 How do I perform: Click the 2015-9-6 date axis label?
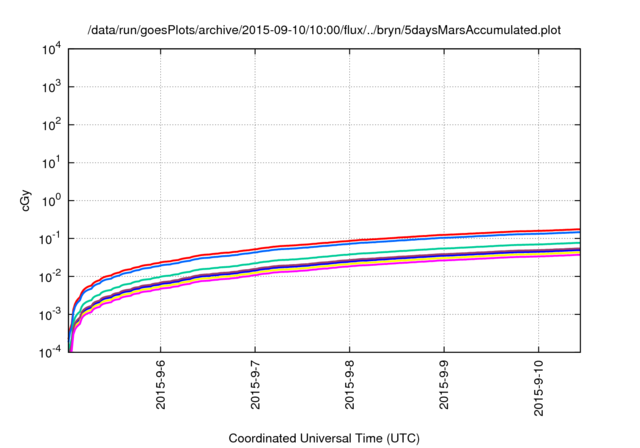point(161,384)
